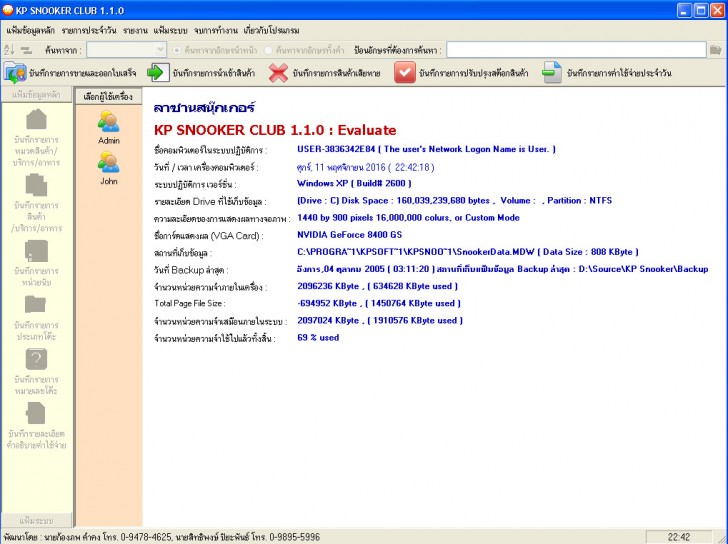728x544 pixels.
Task: Click the SnookerData.MDW path value
Action: 468,252
